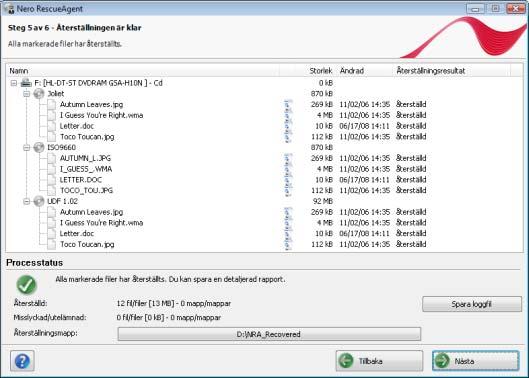Select I Guess You're Right.wma under Joliet

tap(101, 115)
